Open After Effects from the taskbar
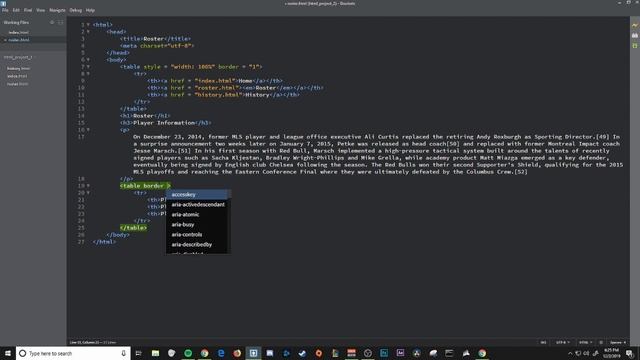Image resolution: width=640 pixels, height=360 pixels. click(400, 353)
